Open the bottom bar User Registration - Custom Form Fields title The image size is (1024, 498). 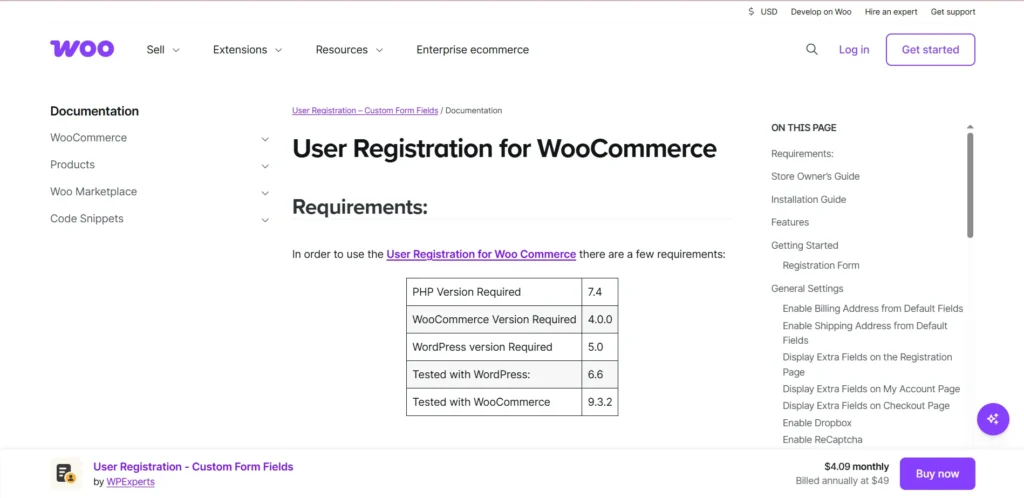pyautogui.click(x=193, y=467)
